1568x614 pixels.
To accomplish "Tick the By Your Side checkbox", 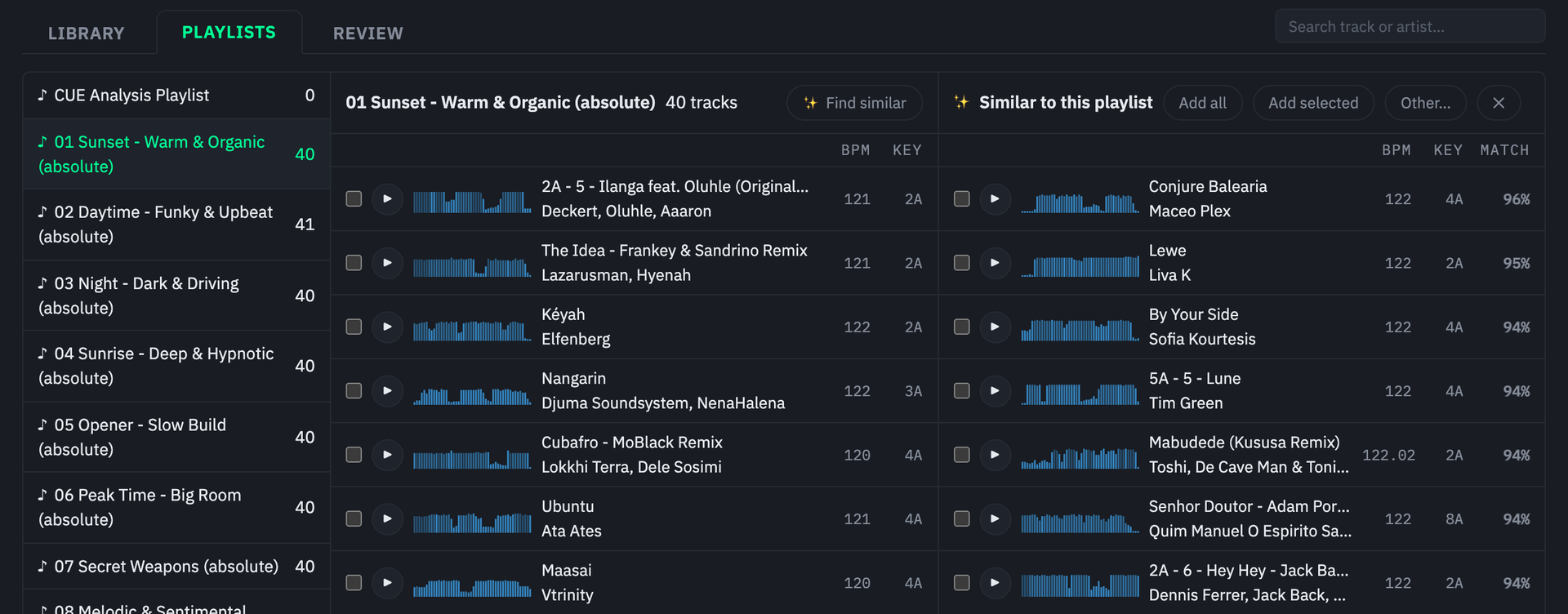I will 962,327.
